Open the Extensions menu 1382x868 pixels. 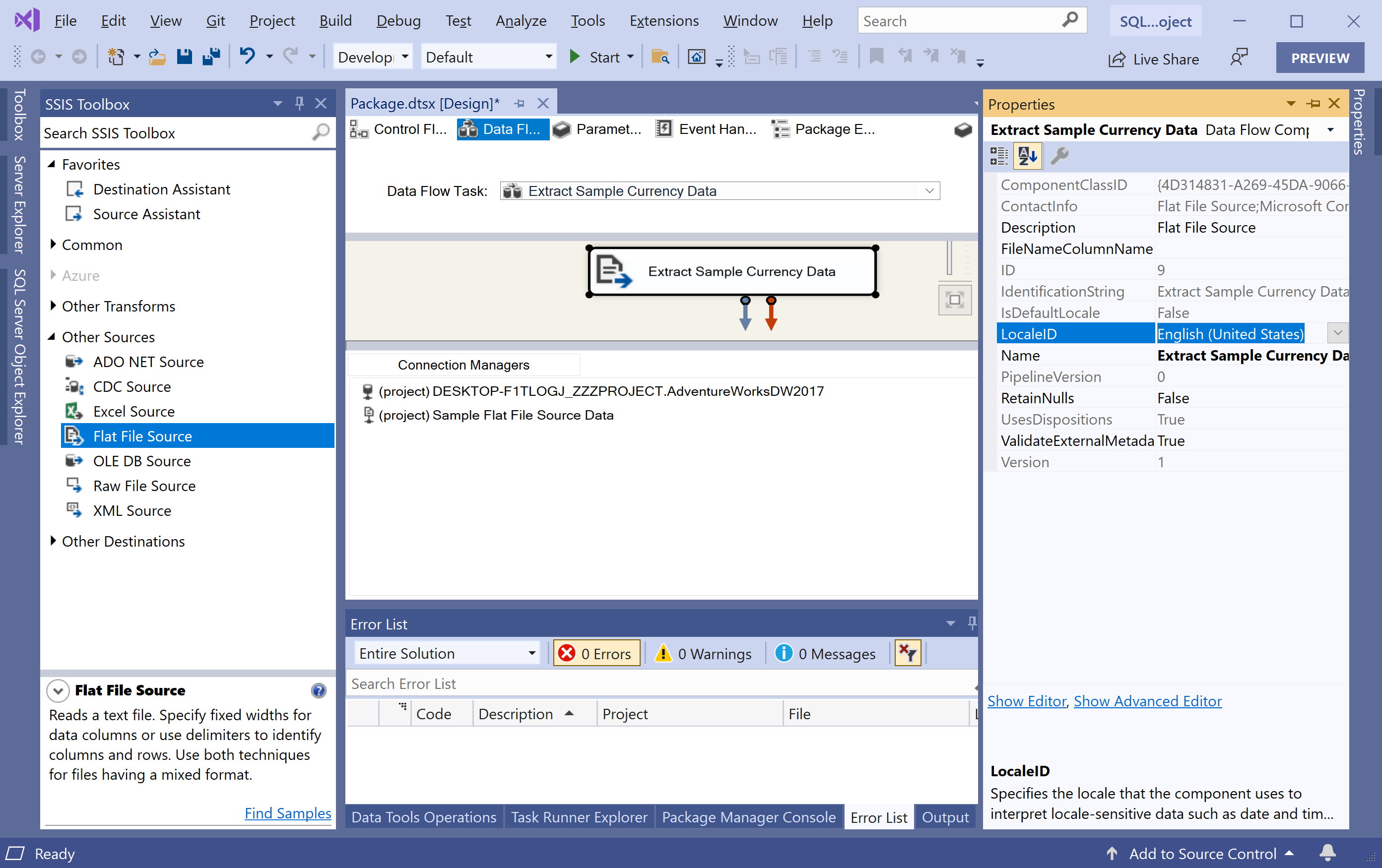tap(663, 21)
